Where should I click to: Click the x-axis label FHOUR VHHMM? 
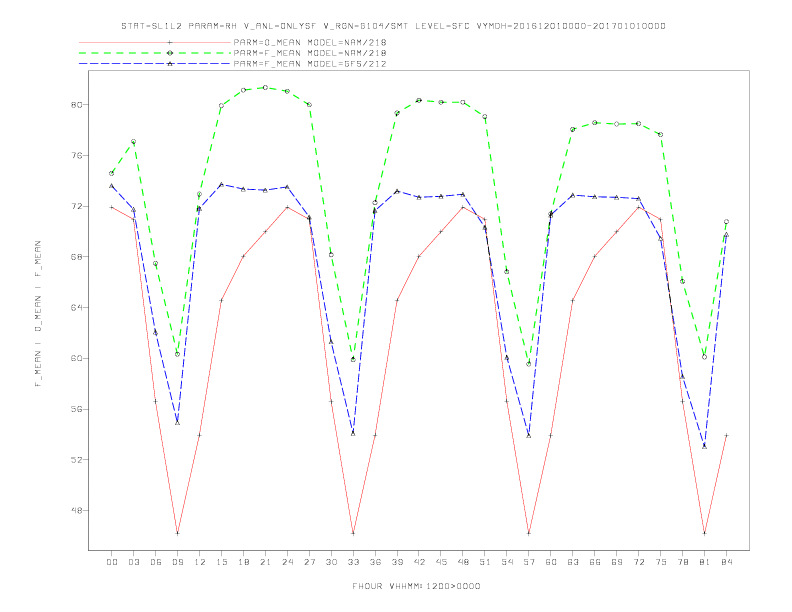(416, 586)
